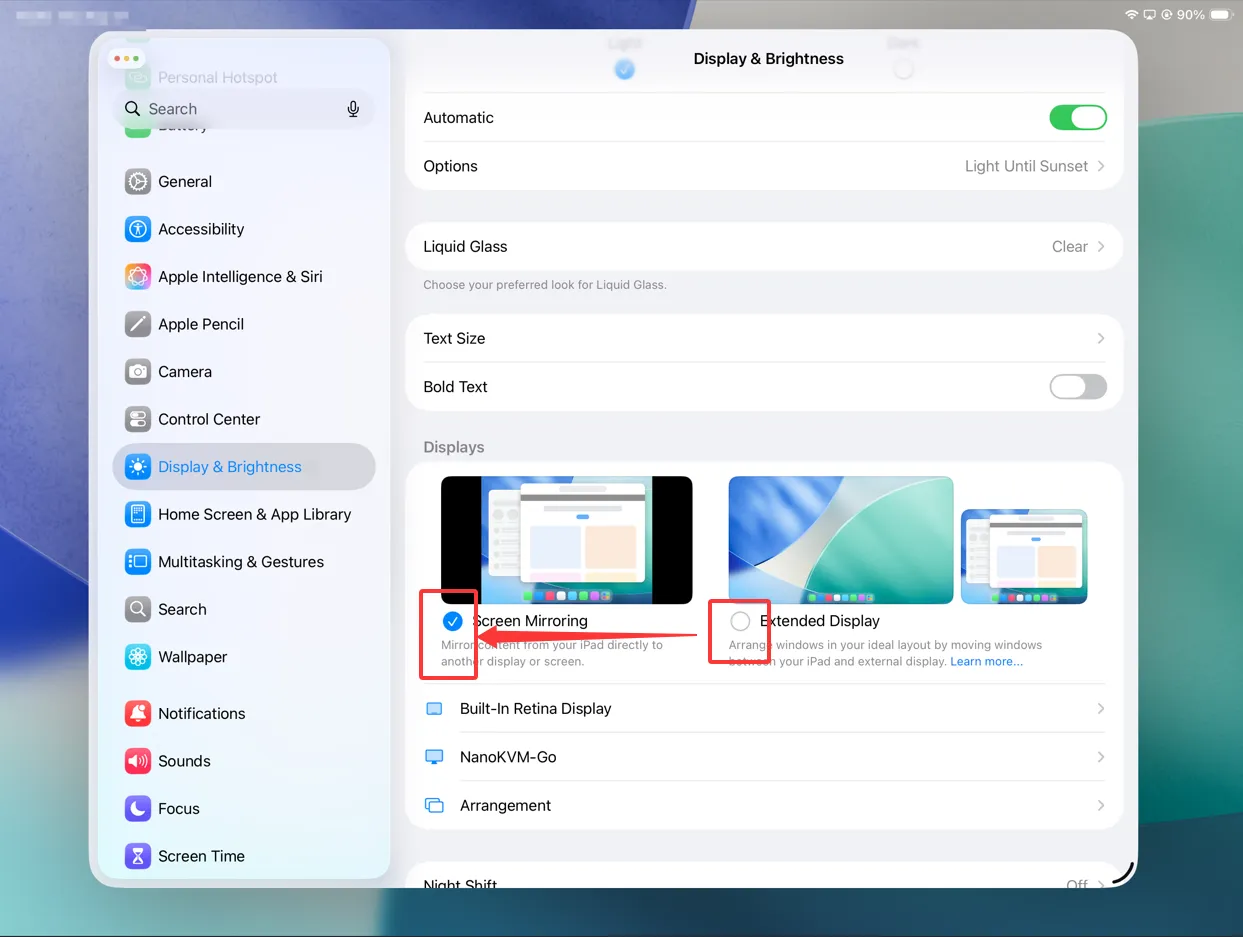The height and width of the screenshot is (937, 1243).
Task: Open the Arrangement row label
Action: click(x=505, y=805)
